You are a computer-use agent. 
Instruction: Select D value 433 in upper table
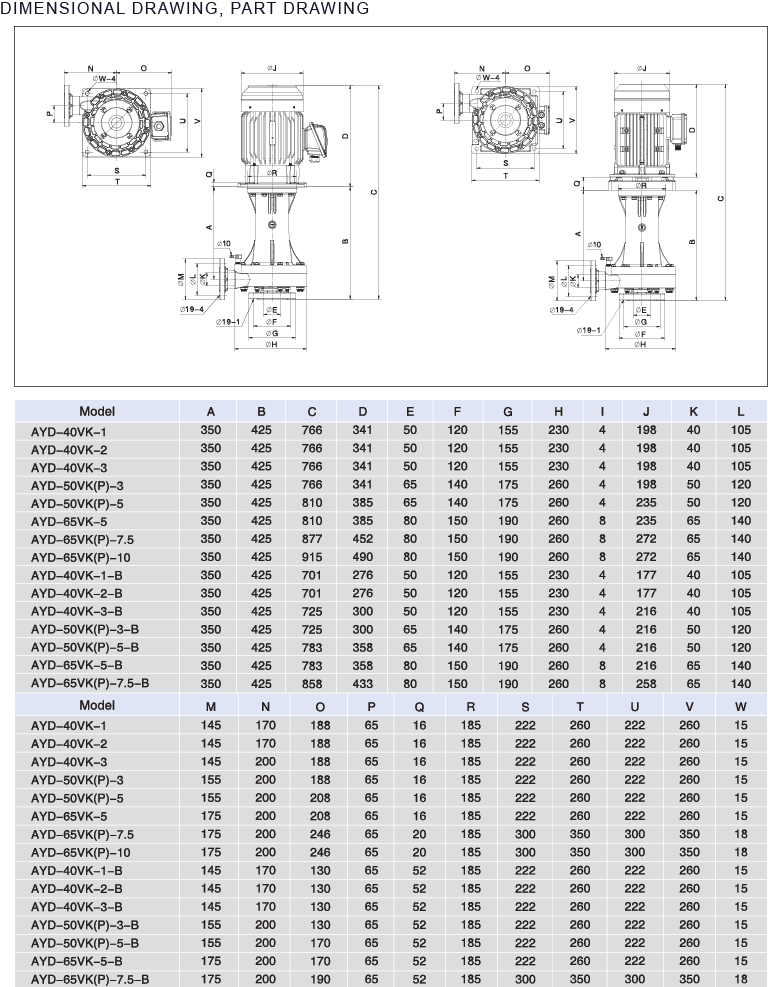(x=363, y=684)
